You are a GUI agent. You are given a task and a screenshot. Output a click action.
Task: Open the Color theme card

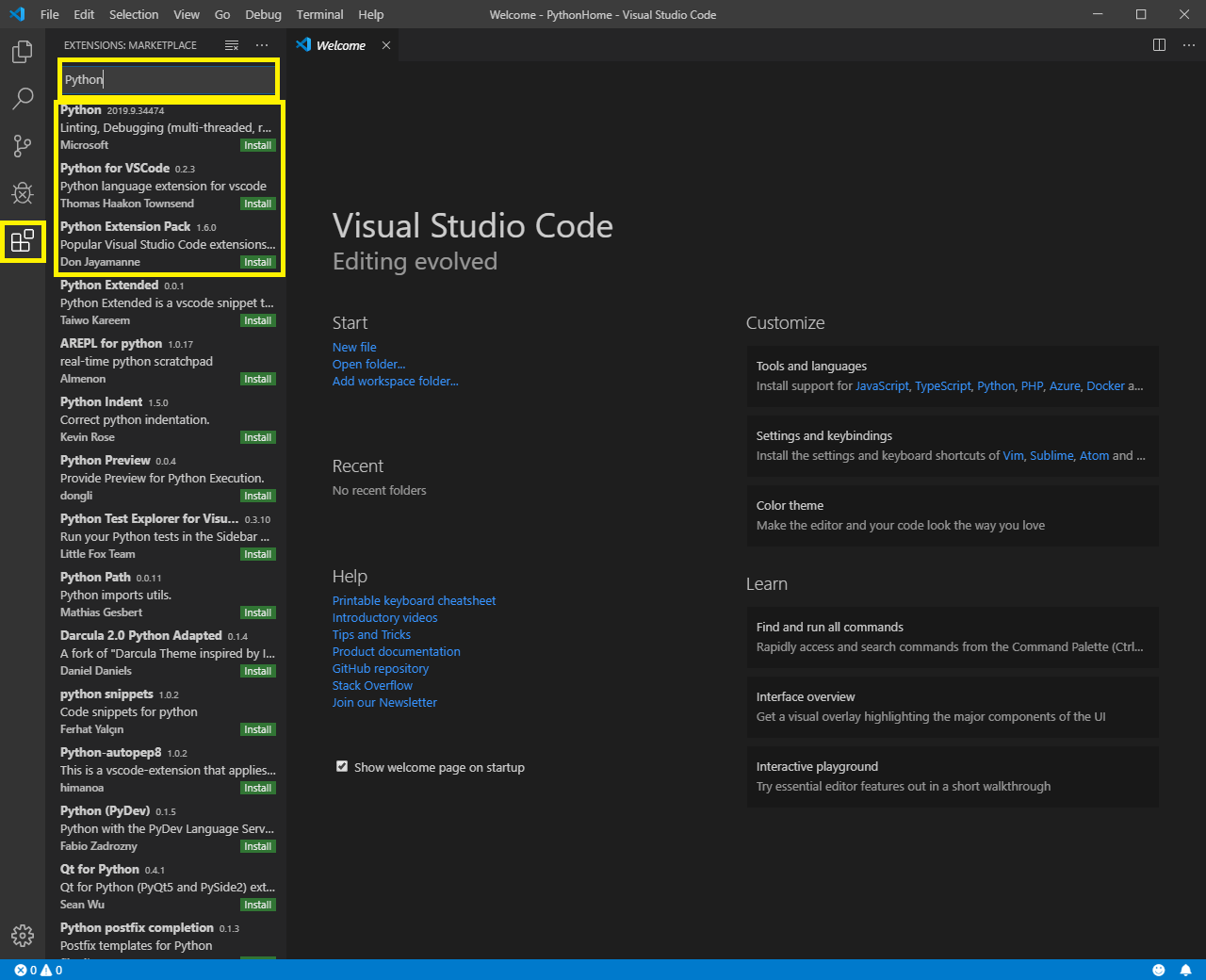953,515
